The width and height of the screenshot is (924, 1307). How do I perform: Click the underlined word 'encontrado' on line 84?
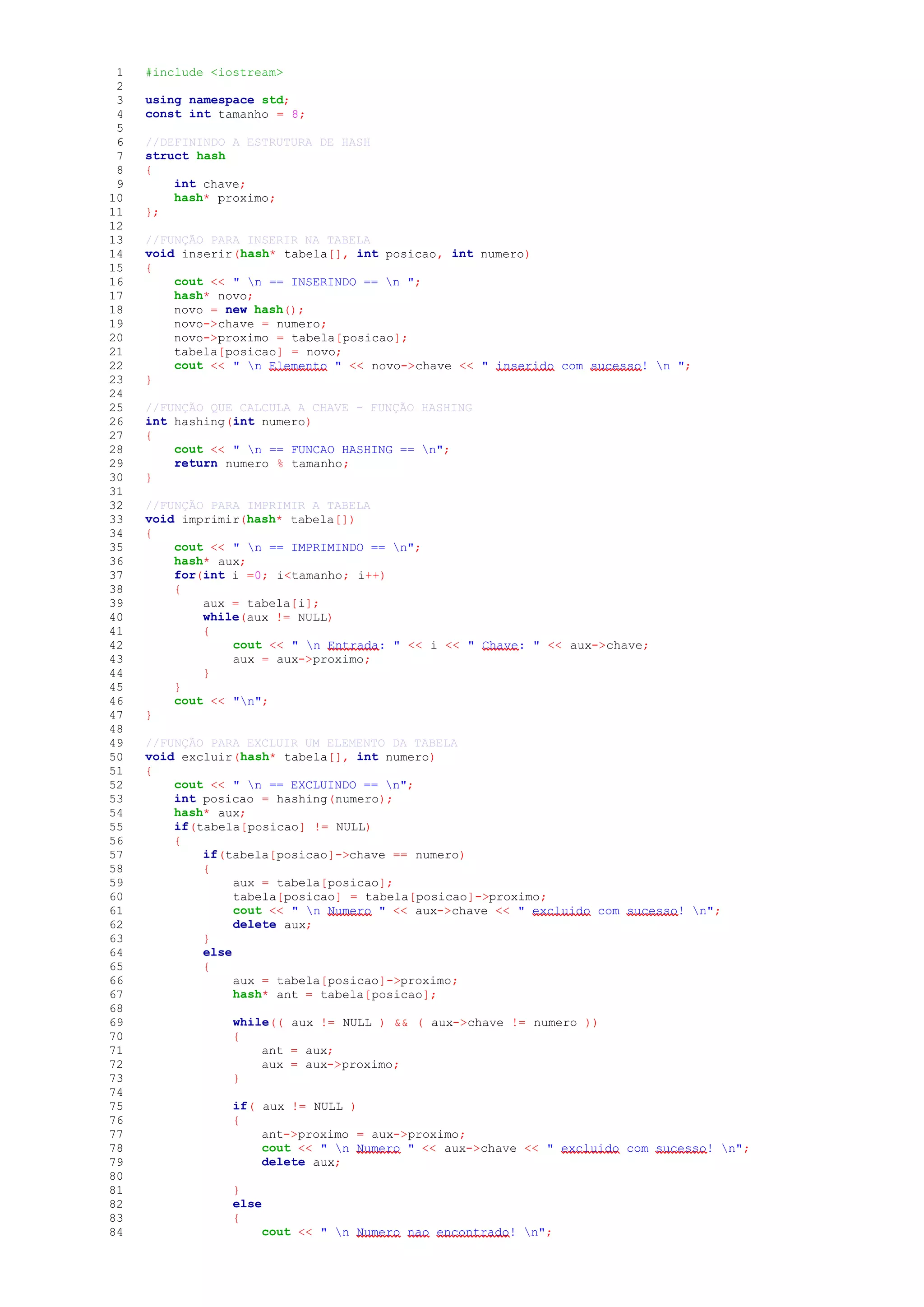coord(472,1232)
